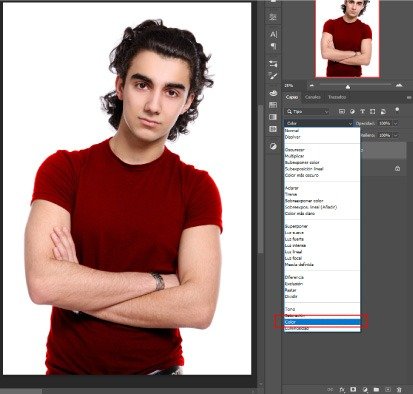413x394 pixels.
Task: Open the Paragraph panel icon
Action: 273,46
